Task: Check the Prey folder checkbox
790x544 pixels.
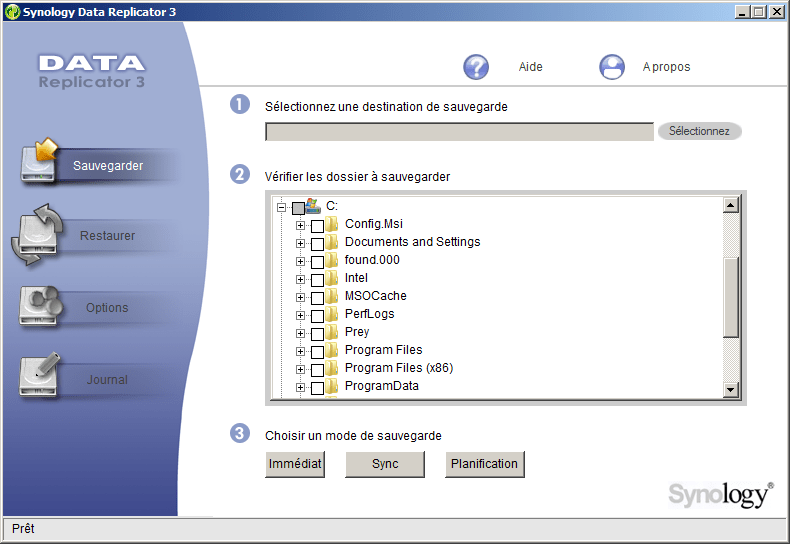Action: (317, 334)
